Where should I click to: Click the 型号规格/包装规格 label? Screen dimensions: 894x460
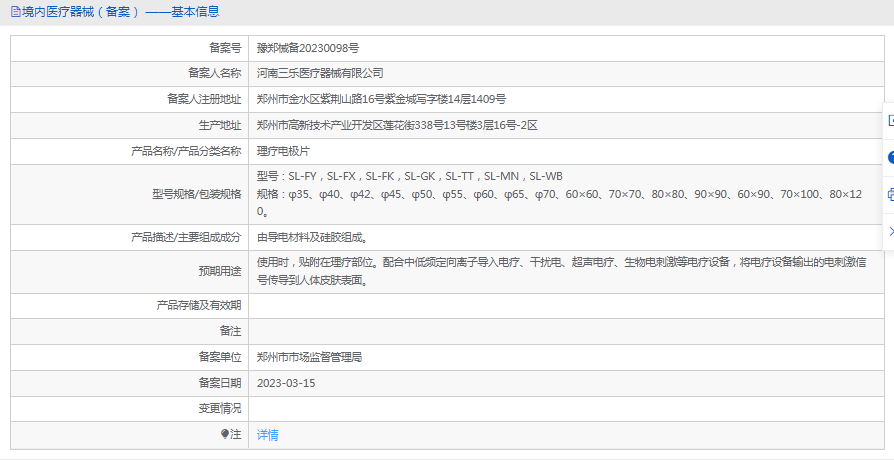pos(197,194)
